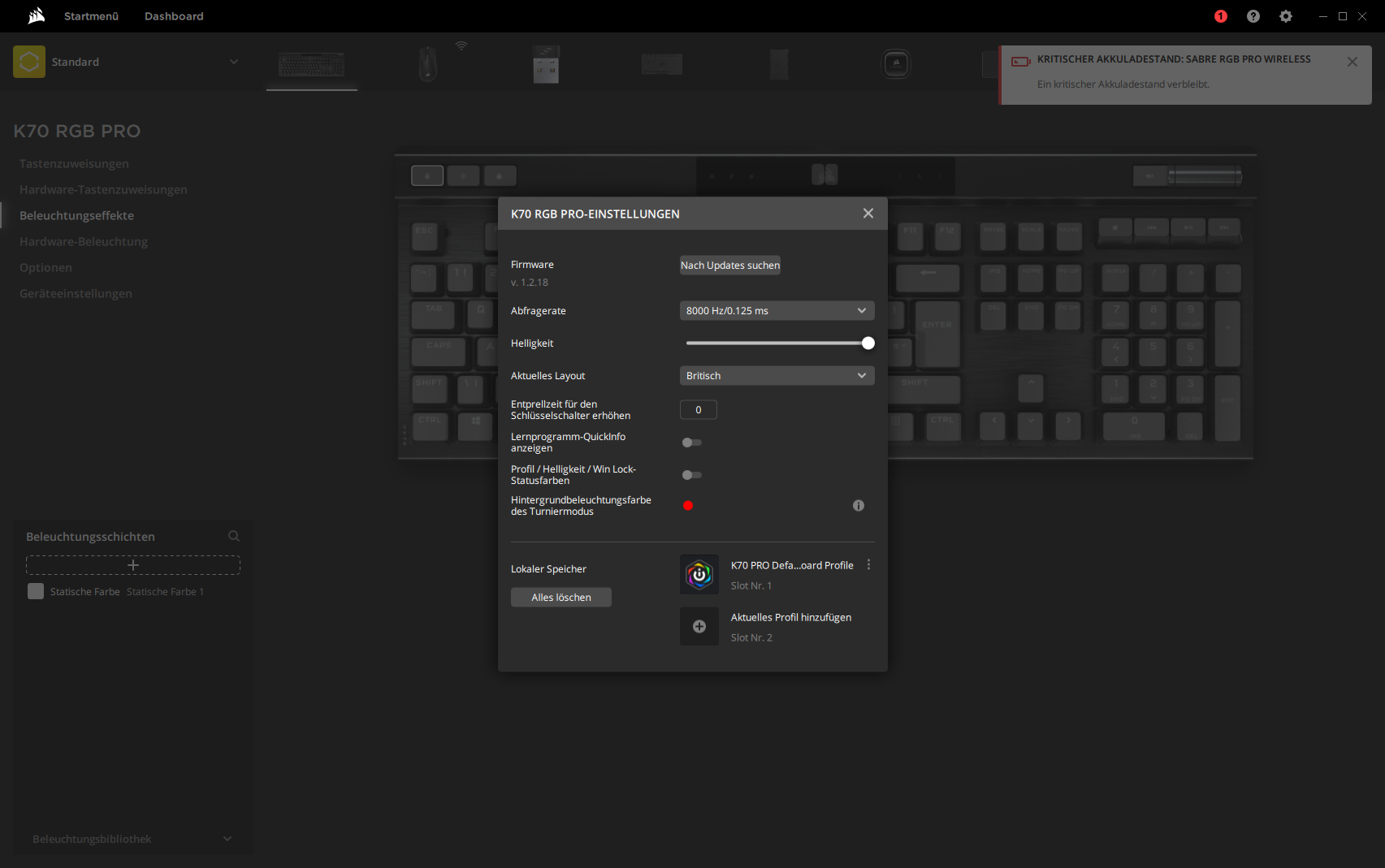Click the K70 RGB PRO device title
This screenshot has width=1385, height=868.
point(77,131)
